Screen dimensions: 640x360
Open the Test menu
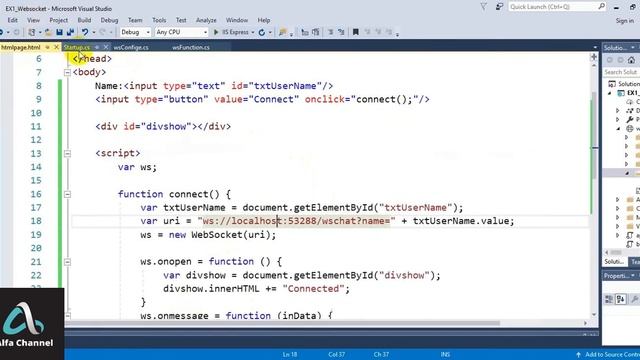181,20
